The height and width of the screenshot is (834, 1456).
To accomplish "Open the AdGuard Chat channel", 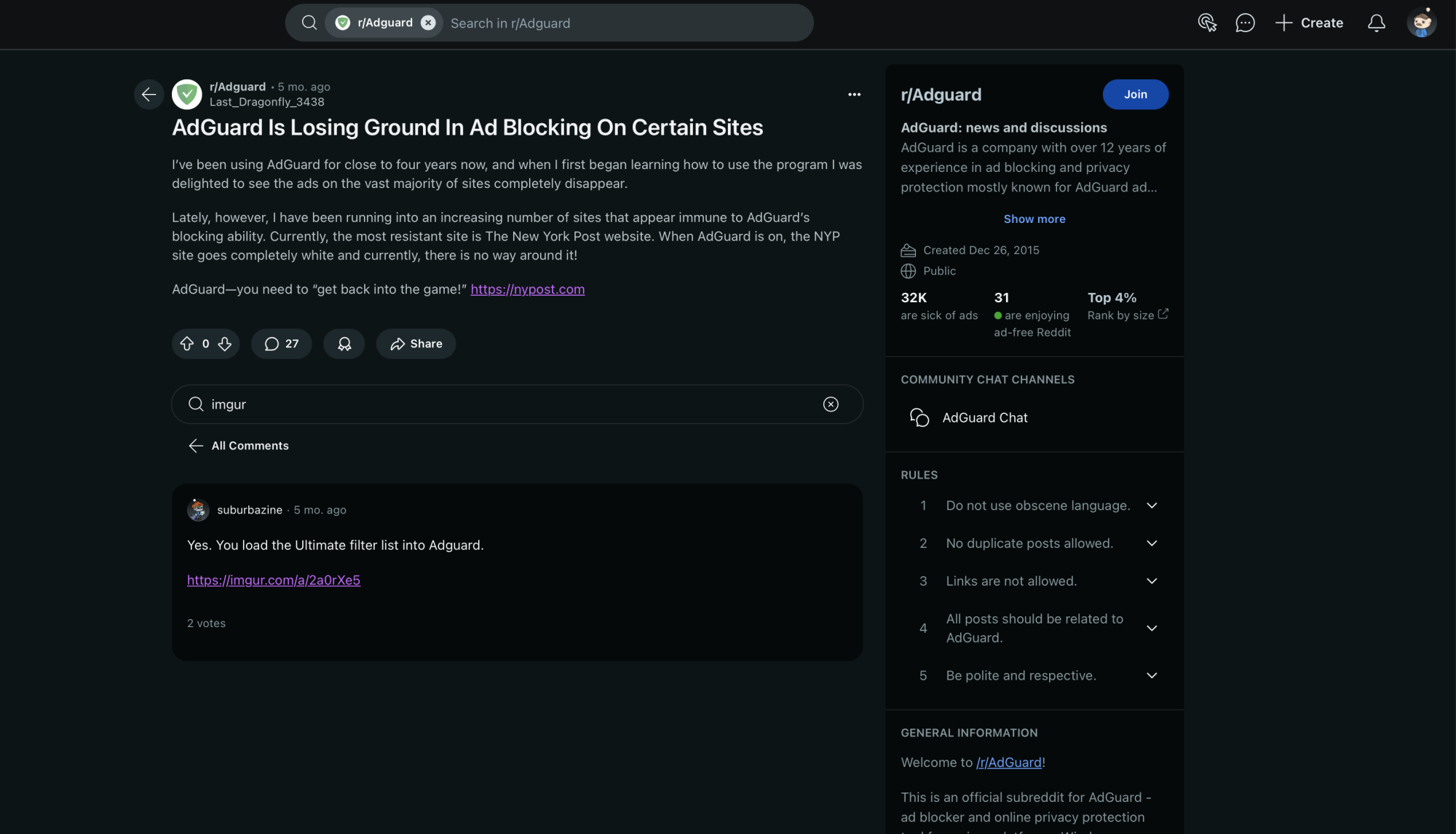I will (x=1034, y=417).
